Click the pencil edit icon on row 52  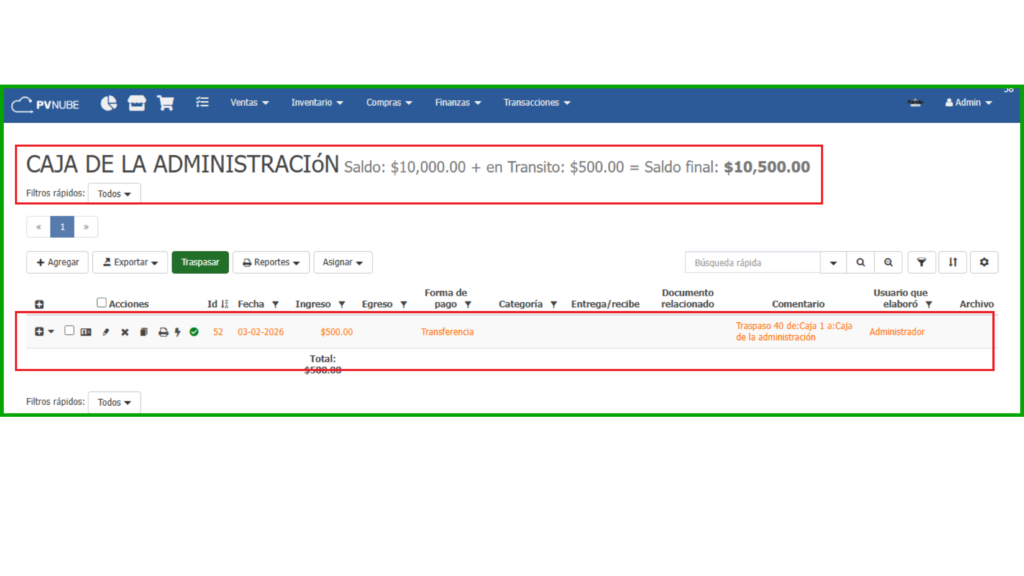click(x=106, y=332)
